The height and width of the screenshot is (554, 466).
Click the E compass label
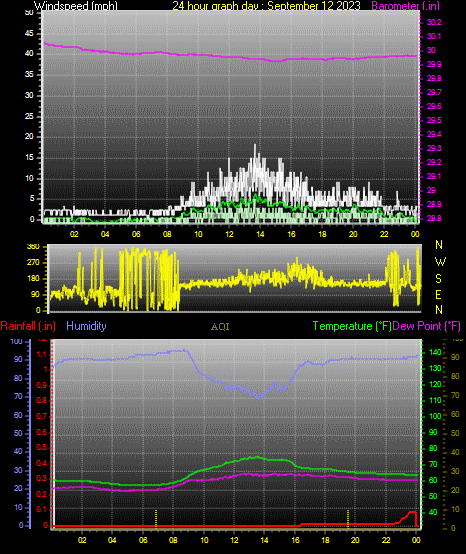click(x=438, y=294)
